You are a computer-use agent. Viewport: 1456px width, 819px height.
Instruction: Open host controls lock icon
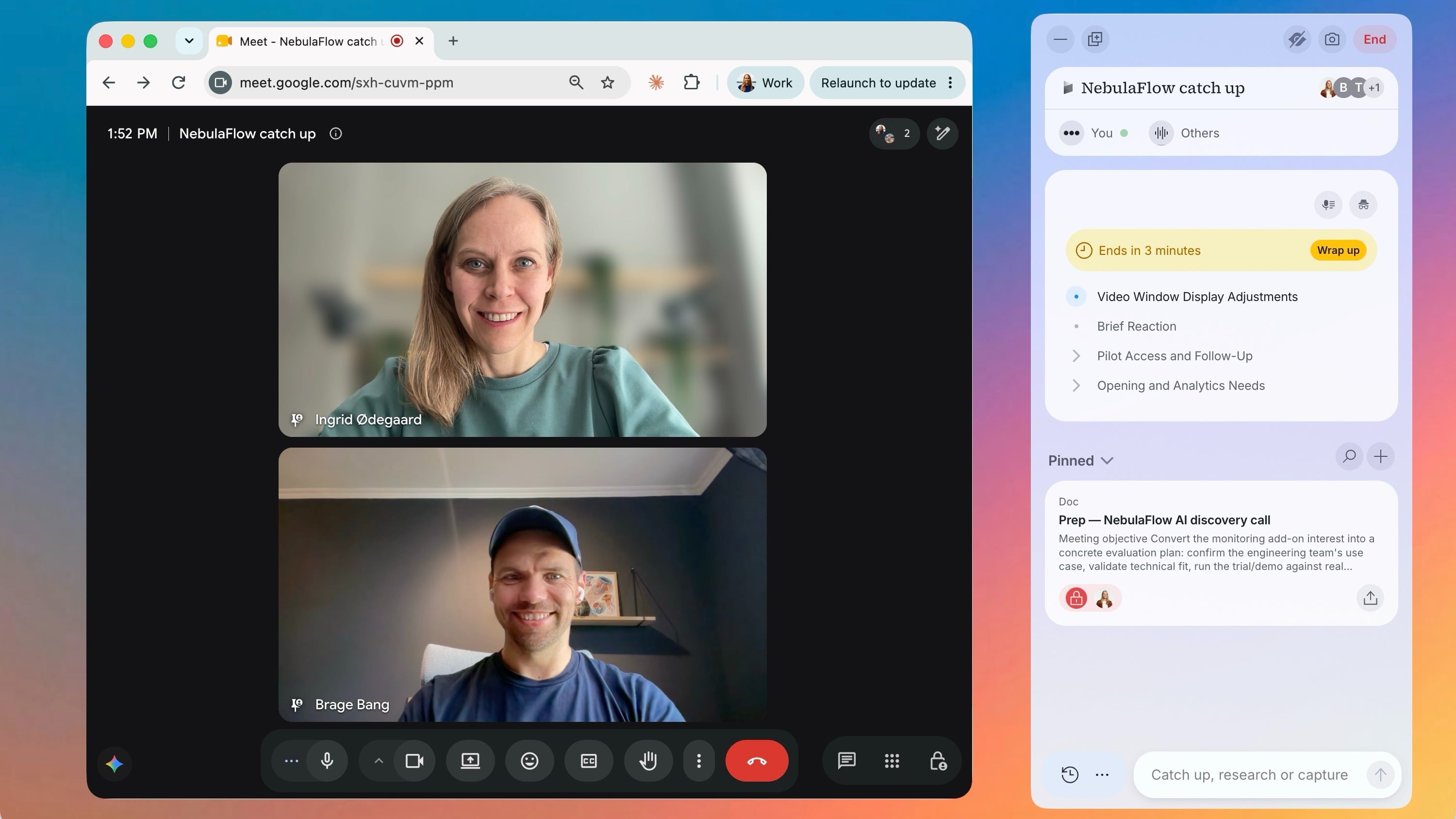click(938, 761)
